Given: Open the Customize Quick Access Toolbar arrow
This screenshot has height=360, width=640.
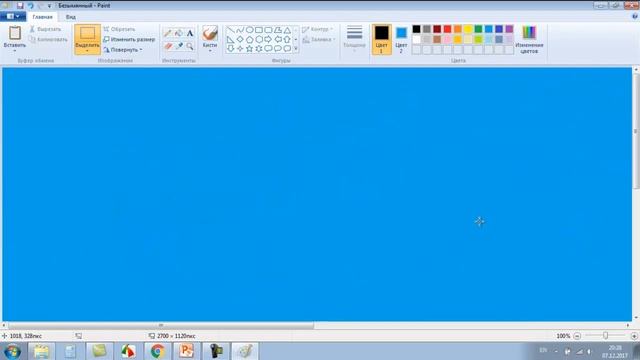Looking at the screenshot, I should [49, 6].
